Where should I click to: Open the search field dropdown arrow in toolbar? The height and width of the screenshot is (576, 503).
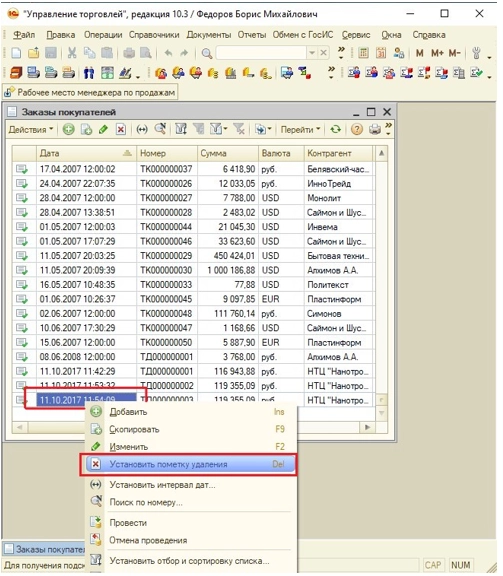tap(312, 53)
